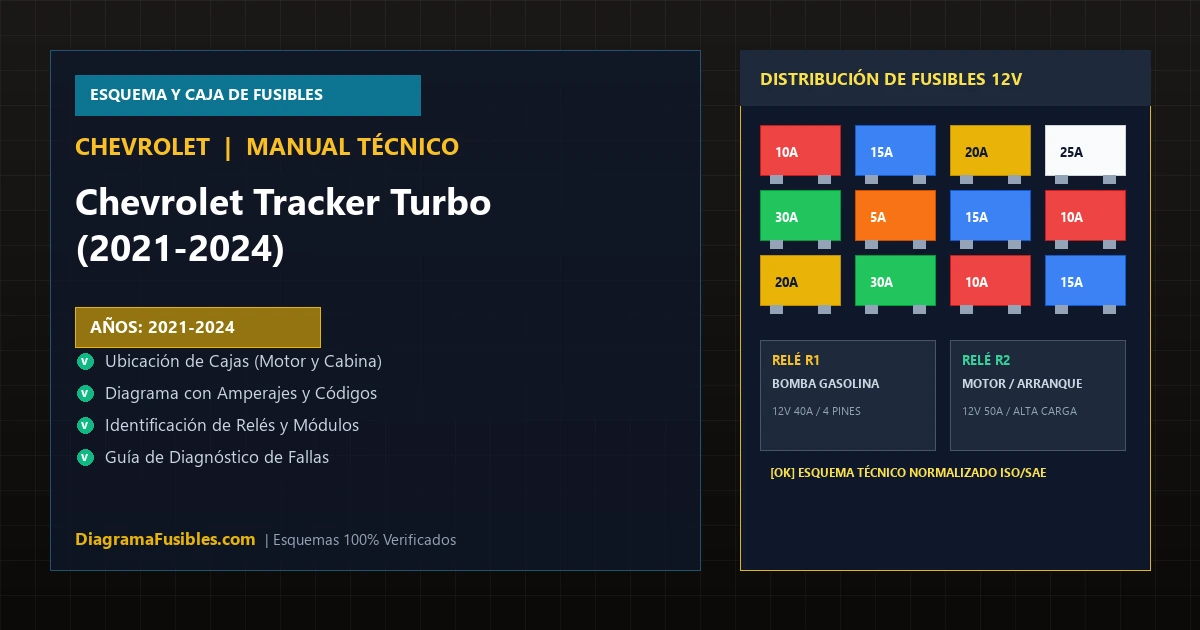Image resolution: width=1200 pixels, height=630 pixels.
Task: Select the blue 15A fuse in third row
Action: (1085, 281)
